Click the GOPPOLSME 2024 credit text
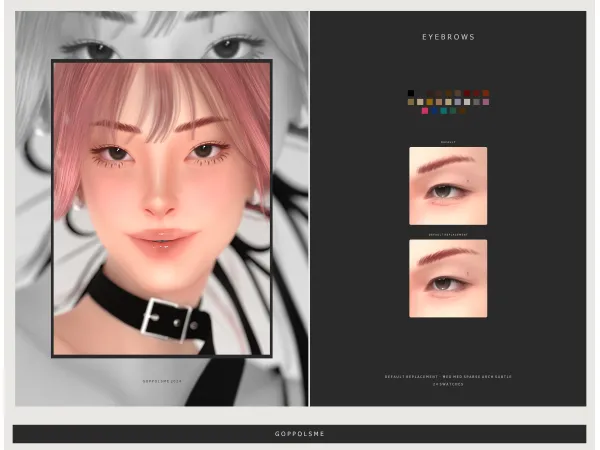 (162, 382)
